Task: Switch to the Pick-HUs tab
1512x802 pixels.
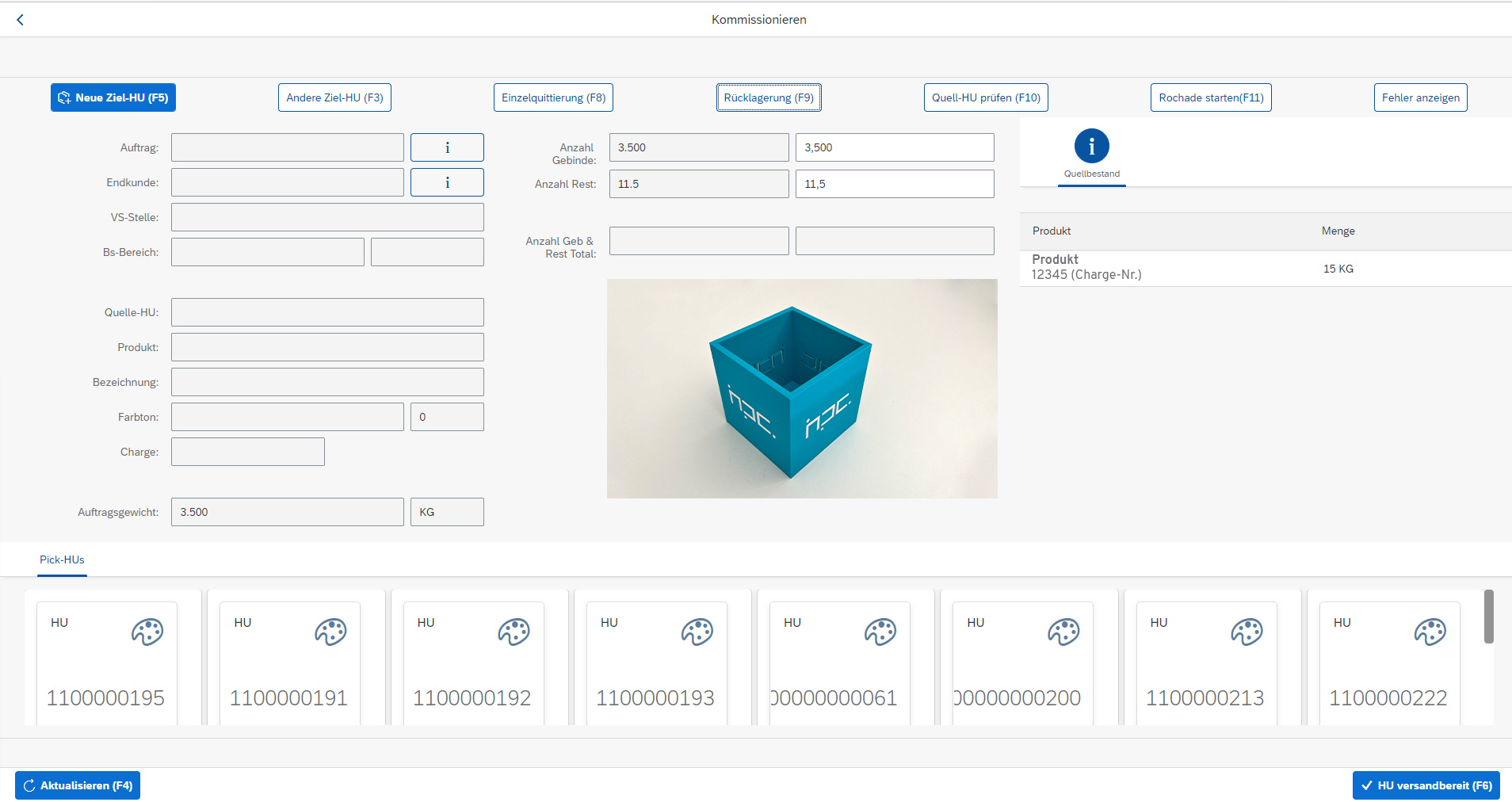Action: click(x=62, y=559)
